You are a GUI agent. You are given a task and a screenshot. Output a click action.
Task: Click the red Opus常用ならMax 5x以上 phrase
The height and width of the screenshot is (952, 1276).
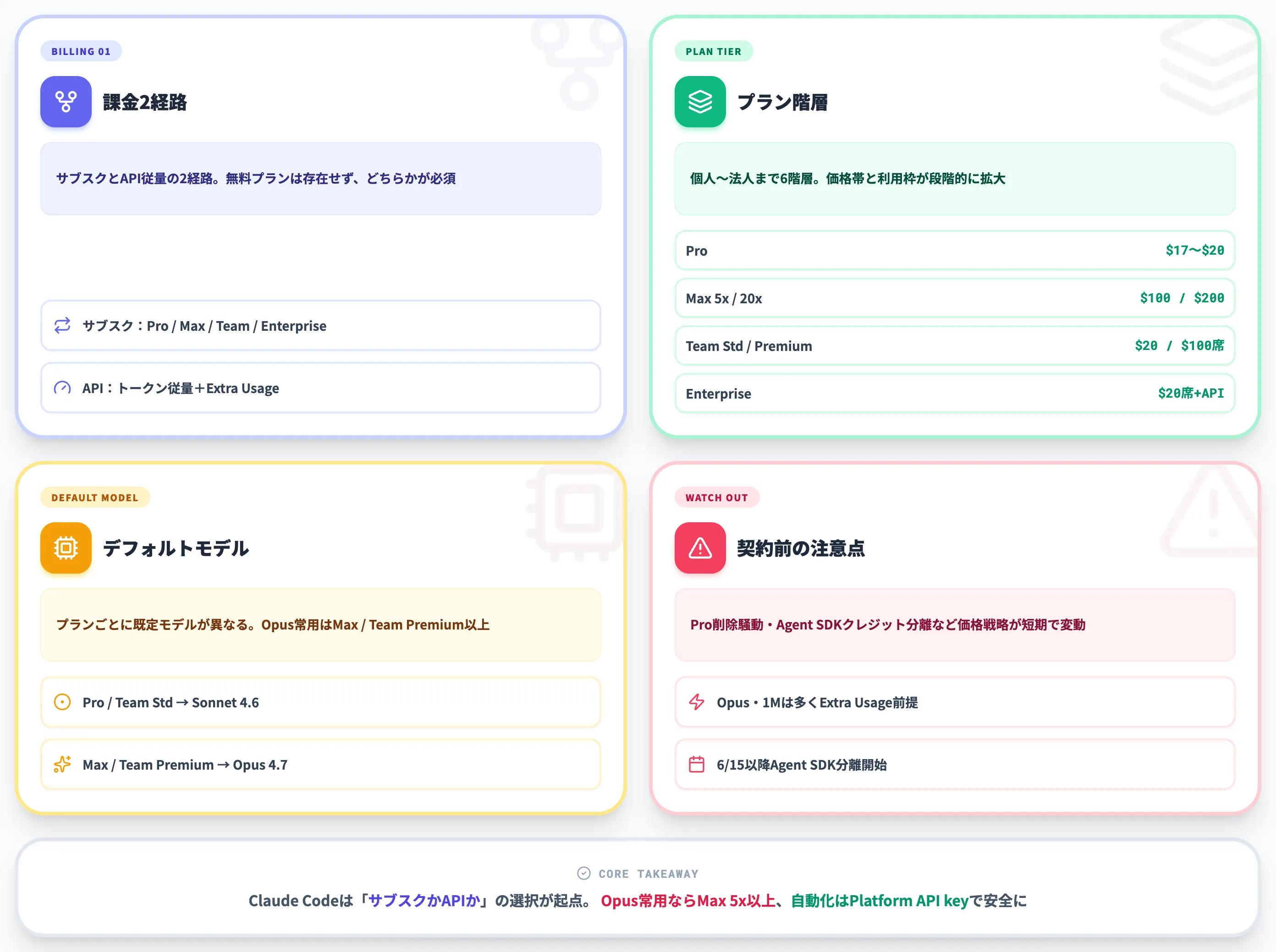pos(688,900)
